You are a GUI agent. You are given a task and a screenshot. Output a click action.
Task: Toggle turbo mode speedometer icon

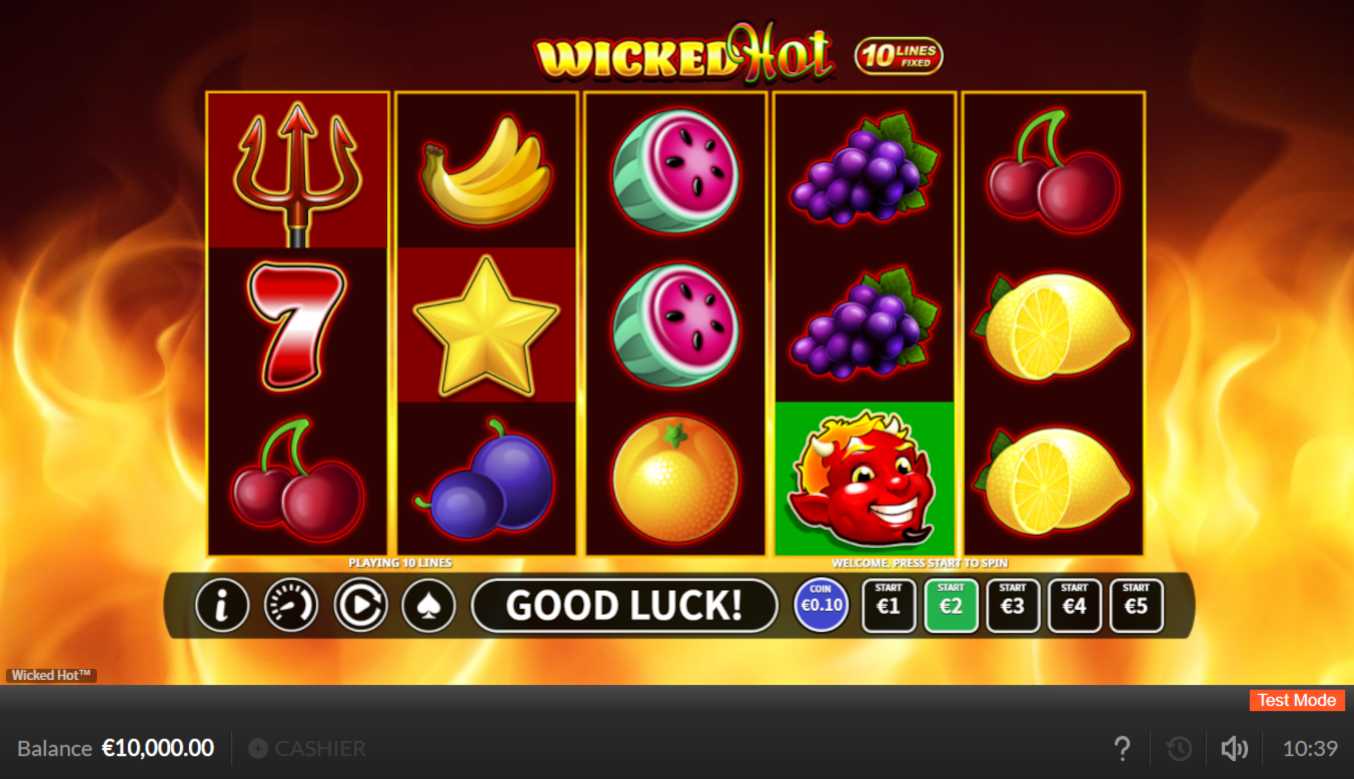coord(291,605)
